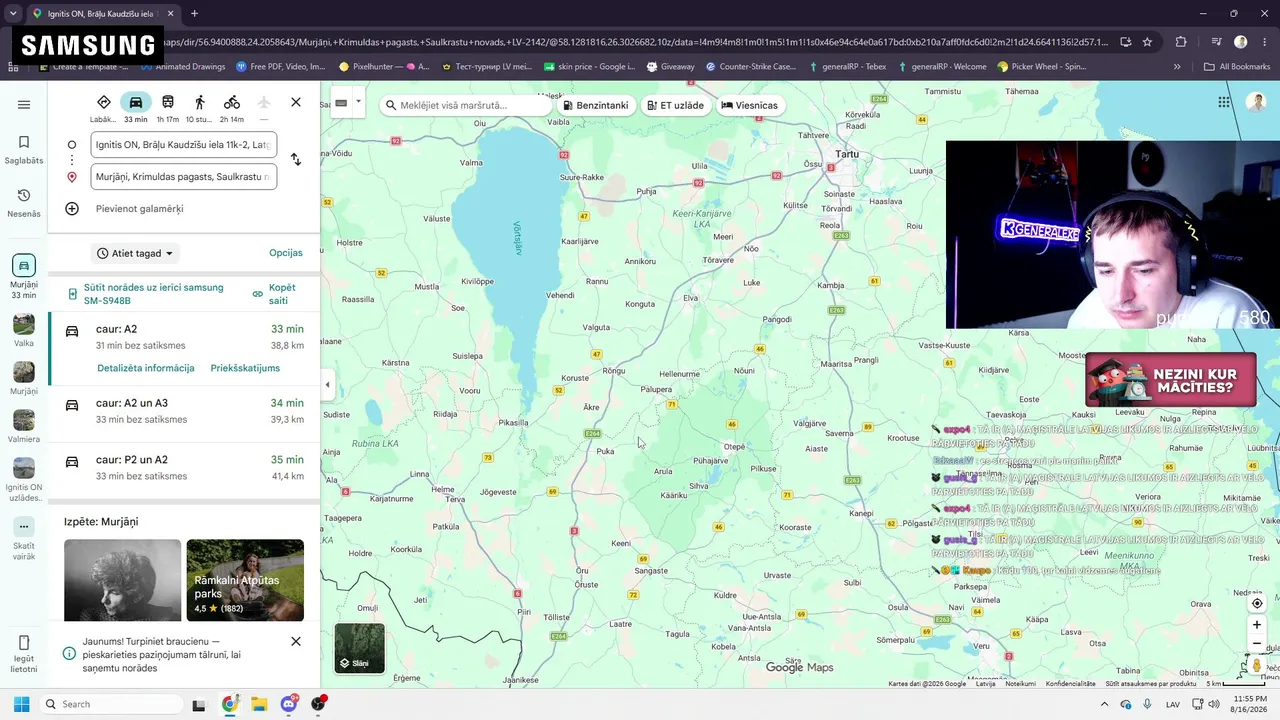This screenshot has height=720, width=1280.
Task: Switch to public transit mode 1h 17m
Action: 168,108
